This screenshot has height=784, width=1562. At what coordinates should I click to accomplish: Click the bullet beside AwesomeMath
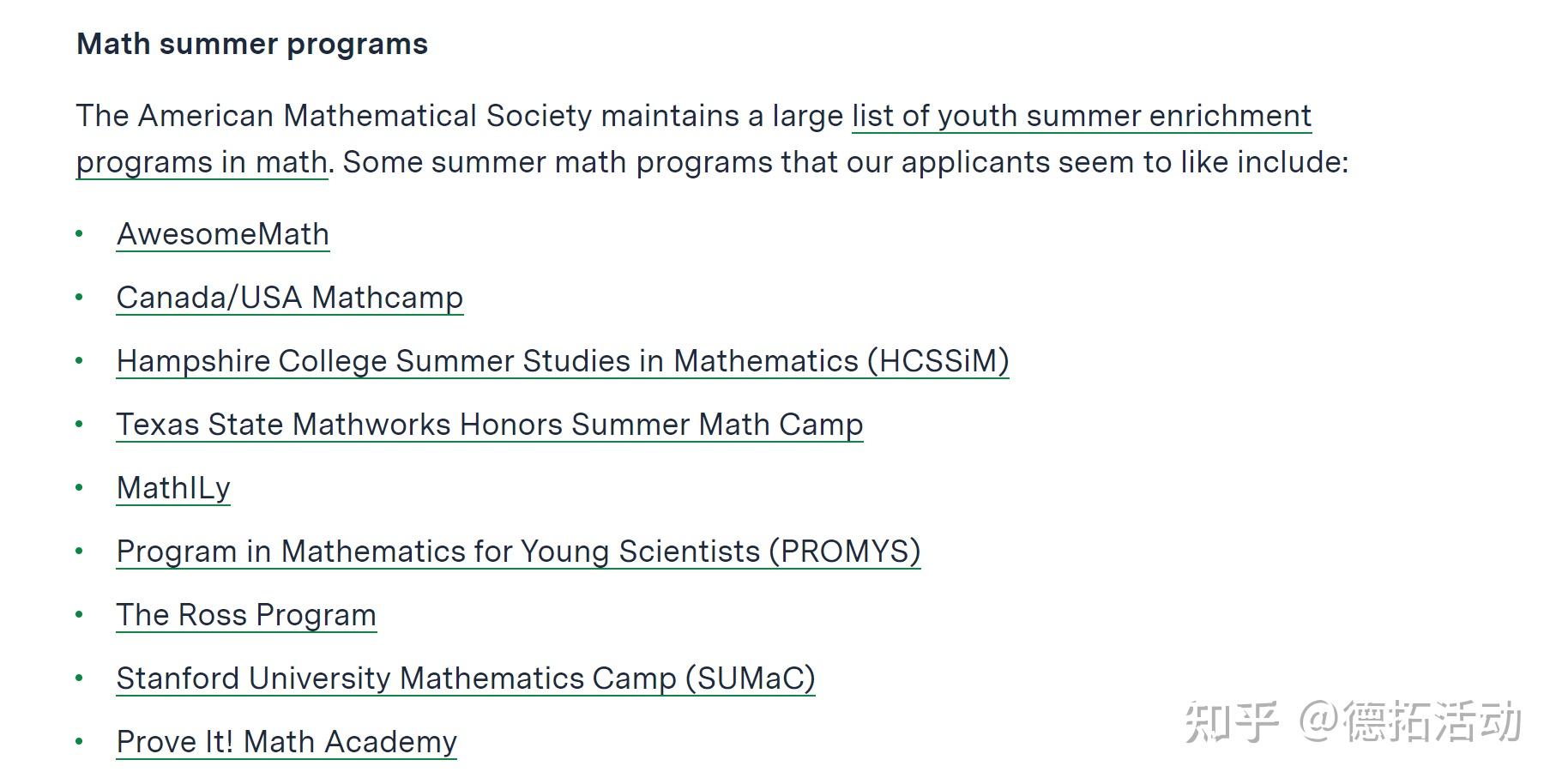(80, 233)
